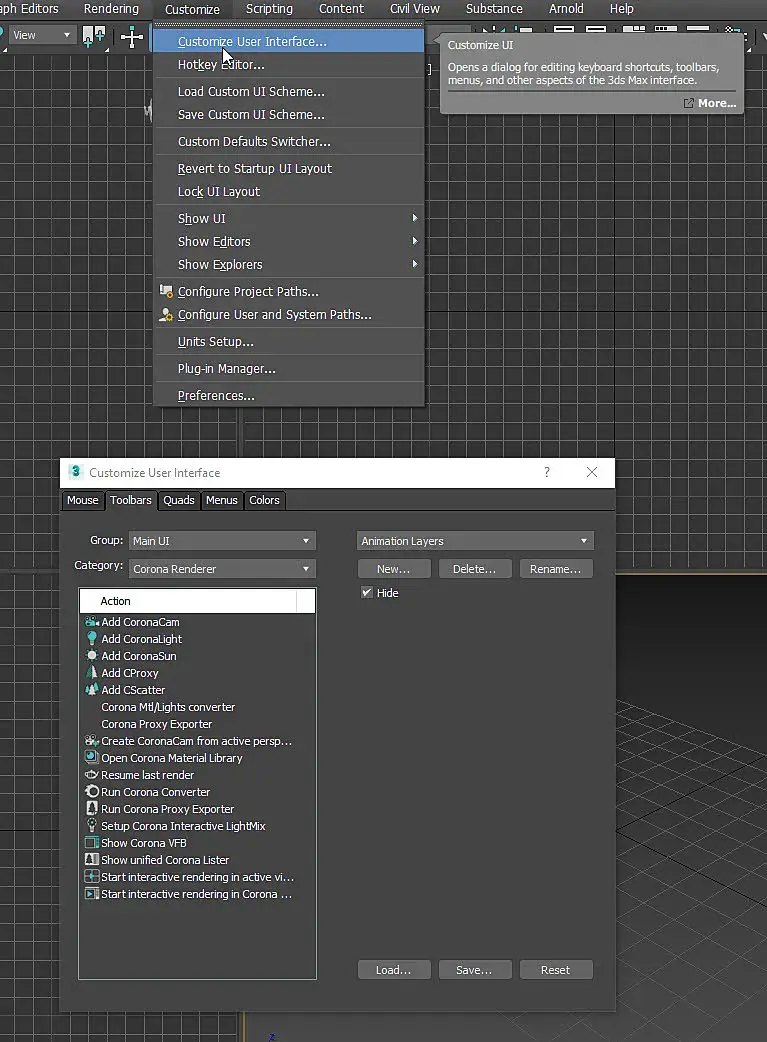
Task: Click the 3ds Max logo in dialog title bar
Action: pos(76,472)
